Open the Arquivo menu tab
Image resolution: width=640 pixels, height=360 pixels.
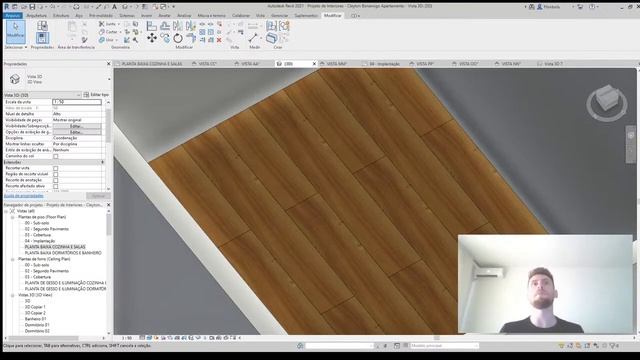[x=13, y=16]
